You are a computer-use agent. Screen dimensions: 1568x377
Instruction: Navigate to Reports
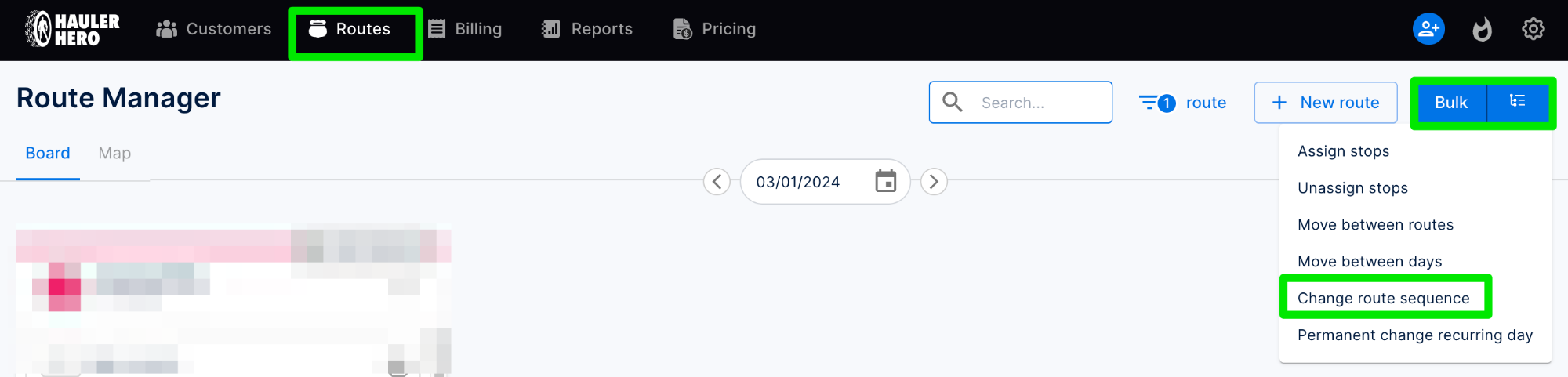[587, 29]
